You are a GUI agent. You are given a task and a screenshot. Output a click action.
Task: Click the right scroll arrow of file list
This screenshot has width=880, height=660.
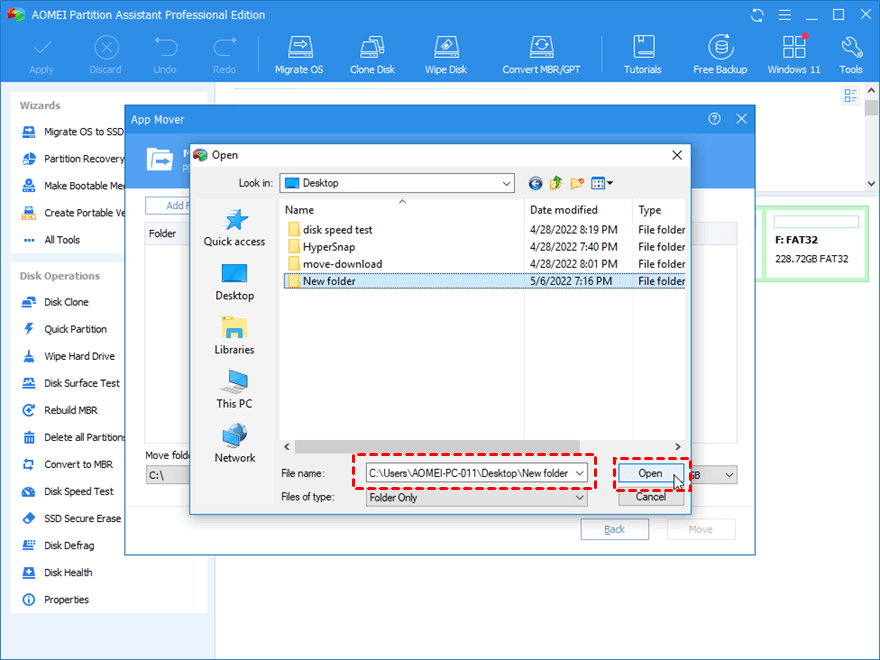point(677,447)
